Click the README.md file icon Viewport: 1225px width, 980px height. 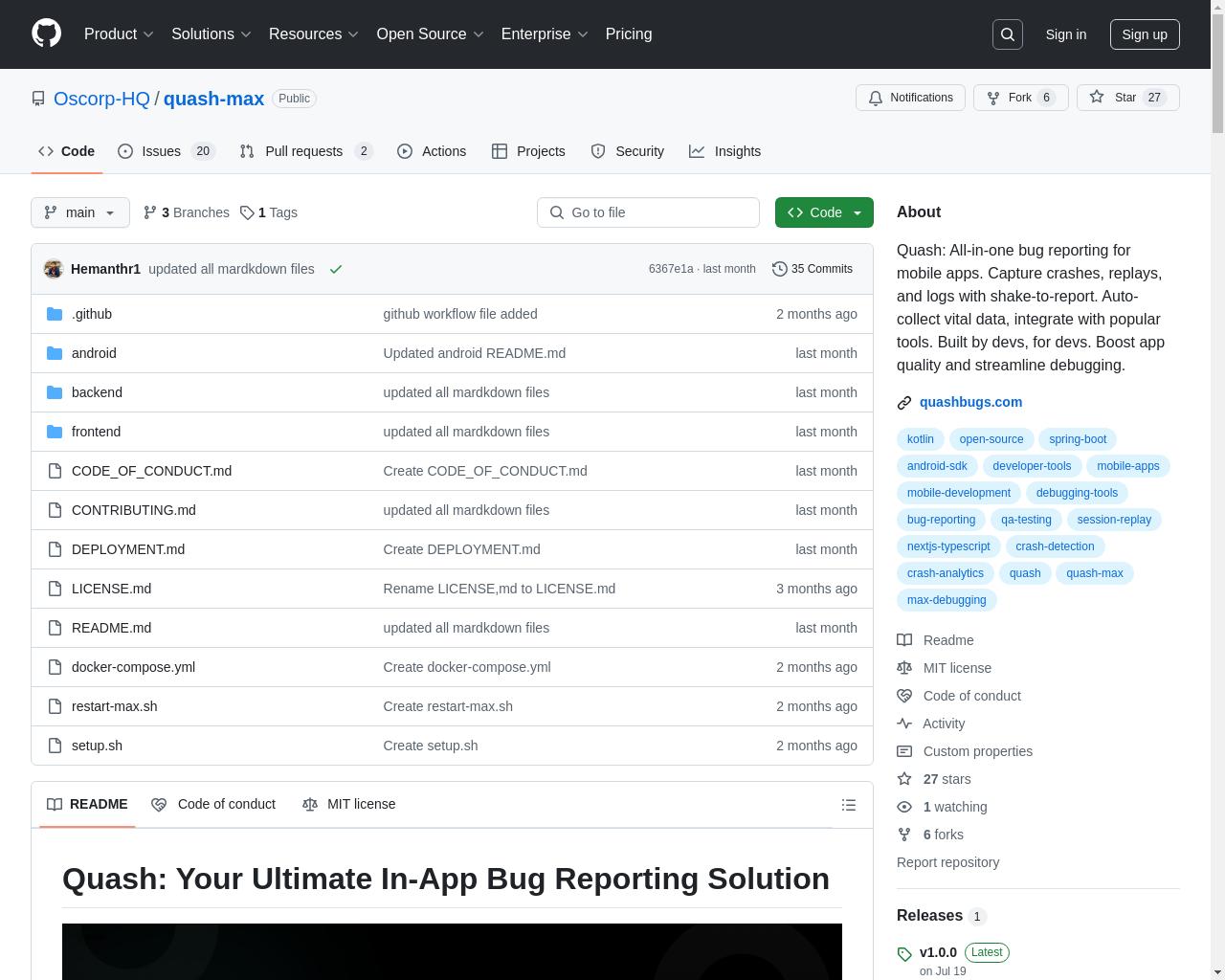[x=55, y=628]
